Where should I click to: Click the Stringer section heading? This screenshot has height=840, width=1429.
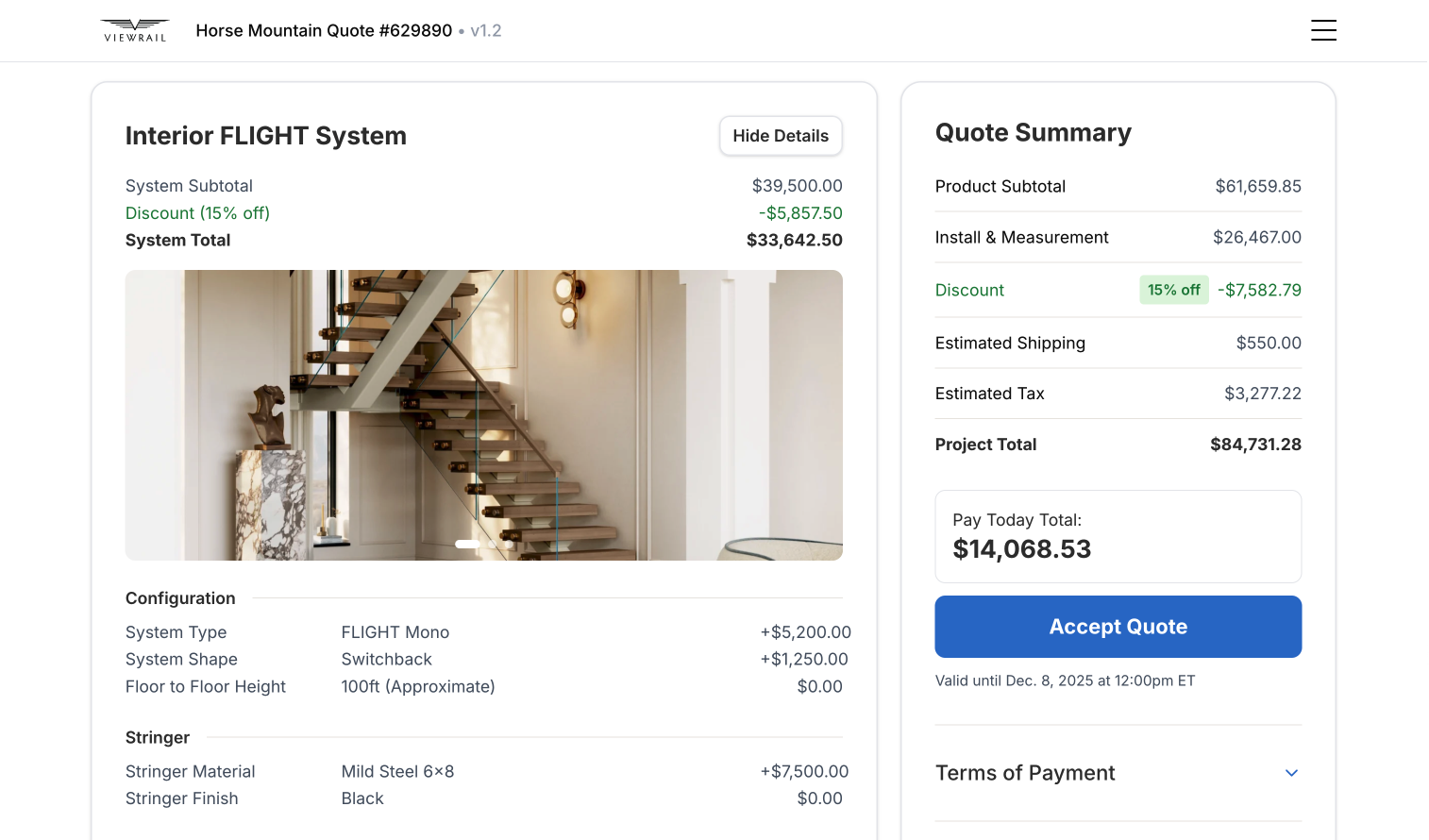click(x=157, y=737)
